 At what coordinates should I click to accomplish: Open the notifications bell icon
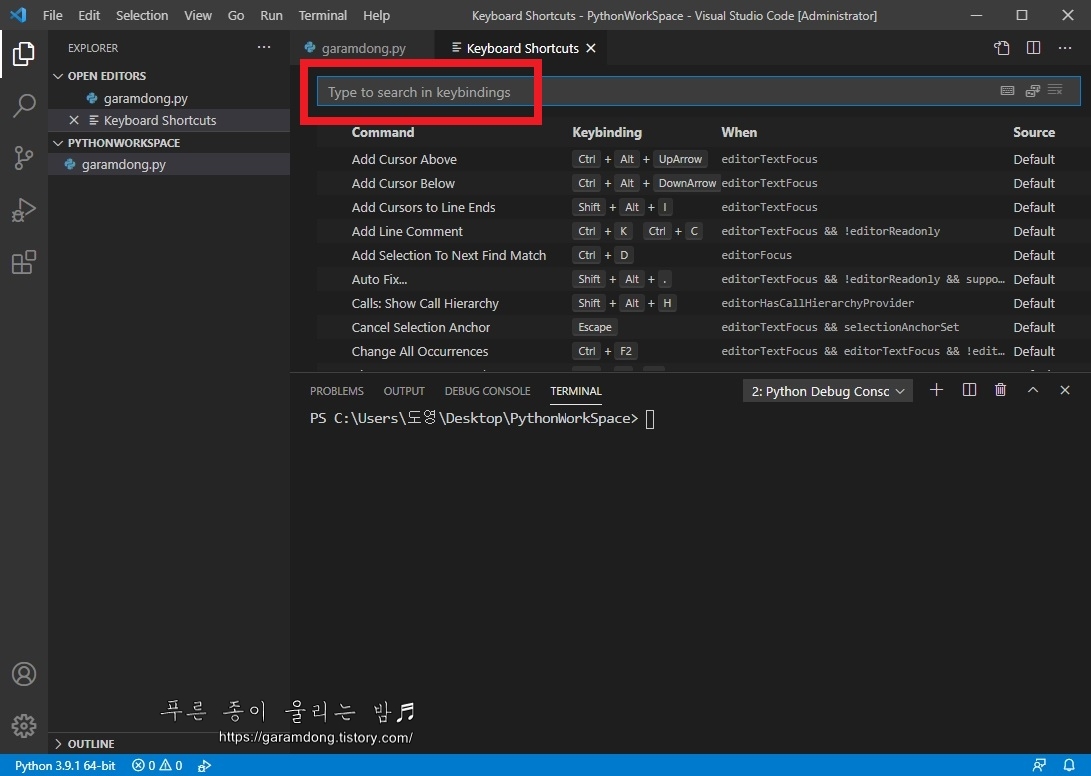(x=1069, y=766)
